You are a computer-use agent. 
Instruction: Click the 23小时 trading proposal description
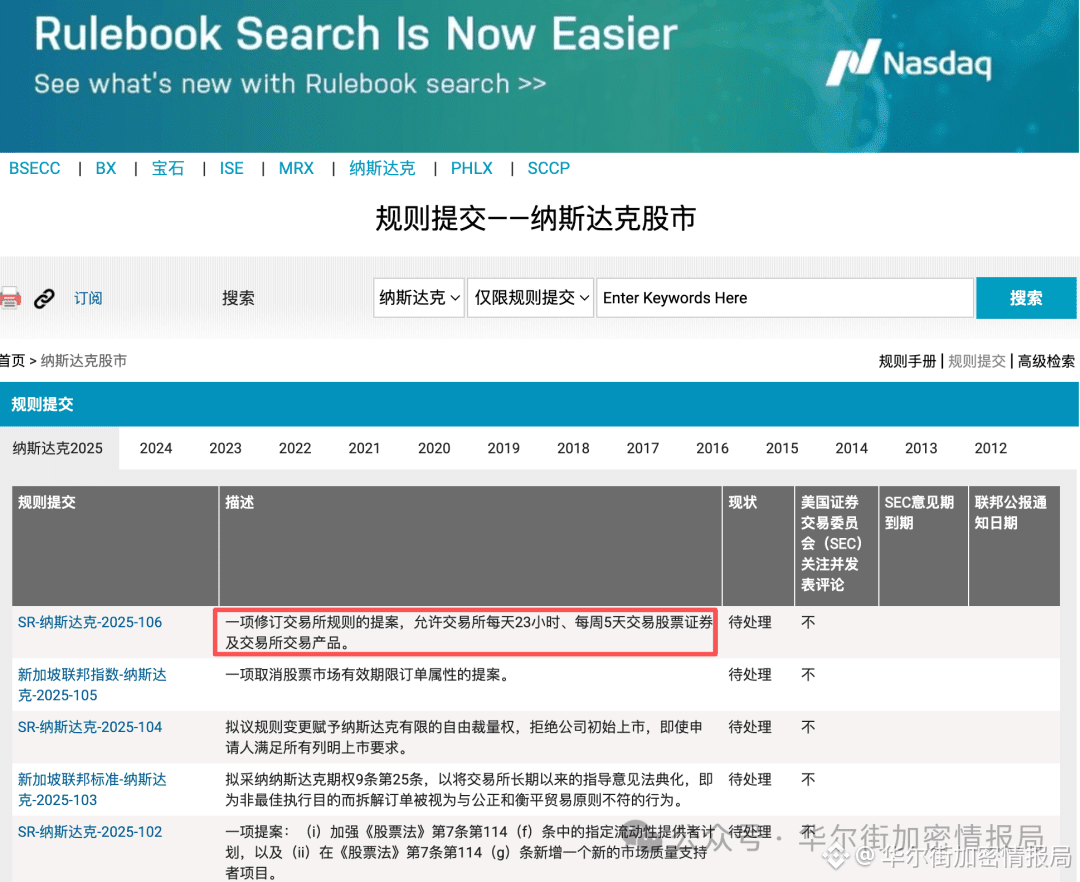[x=468, y=632]
